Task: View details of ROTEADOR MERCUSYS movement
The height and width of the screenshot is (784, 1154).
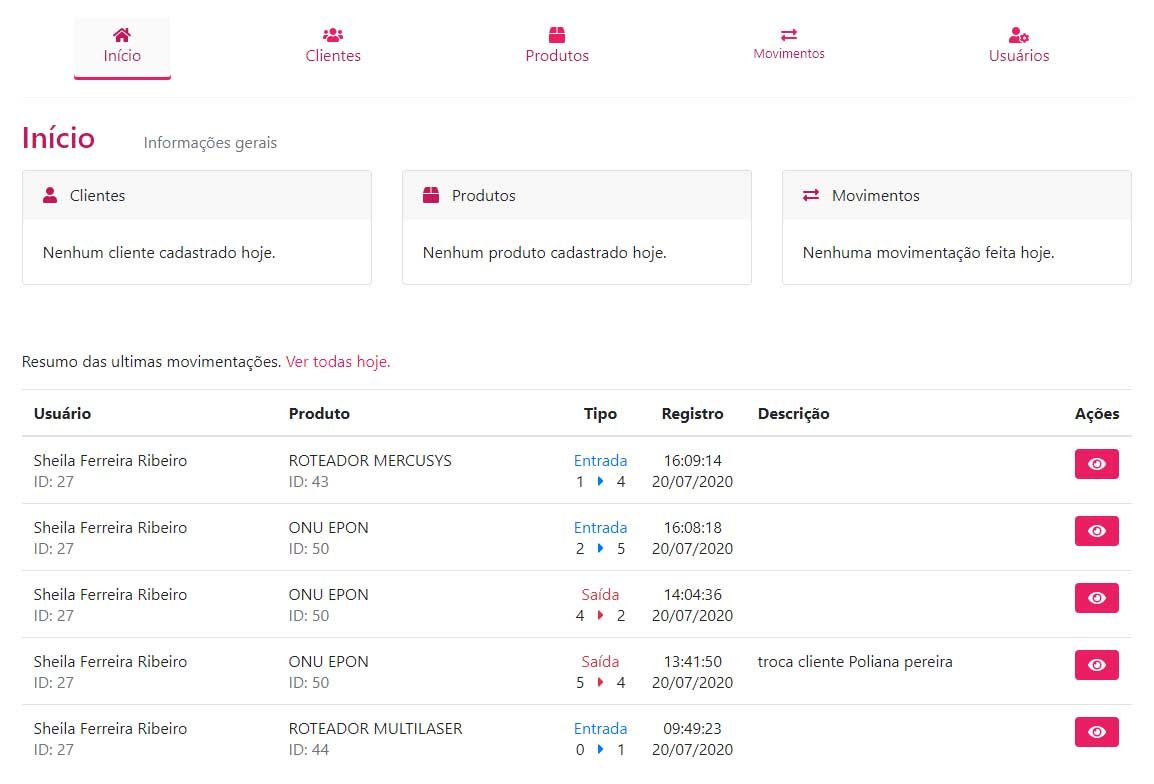Action: pos(1096,464)
